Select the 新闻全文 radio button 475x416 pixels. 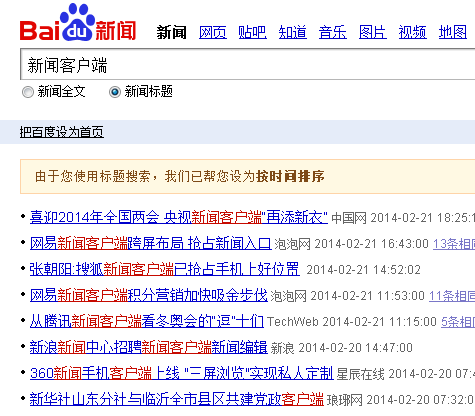[x=28, y=92]
